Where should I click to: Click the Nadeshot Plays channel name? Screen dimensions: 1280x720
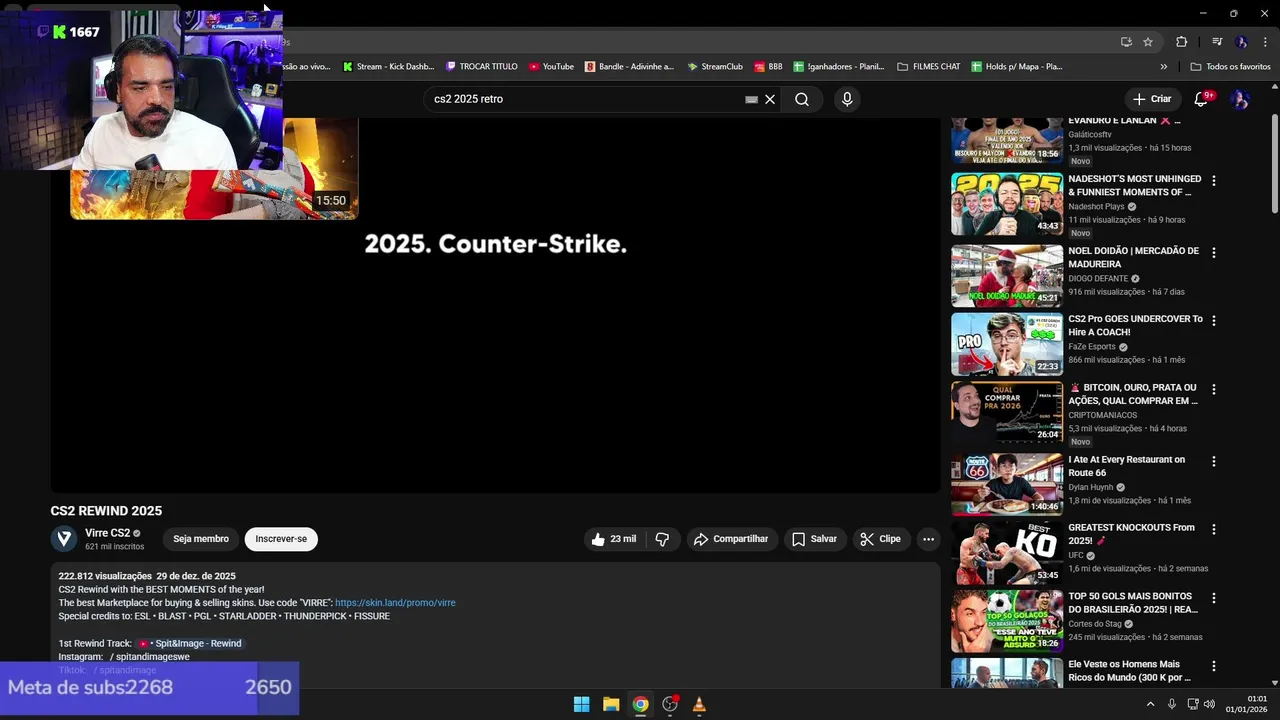pos(1096,207)
